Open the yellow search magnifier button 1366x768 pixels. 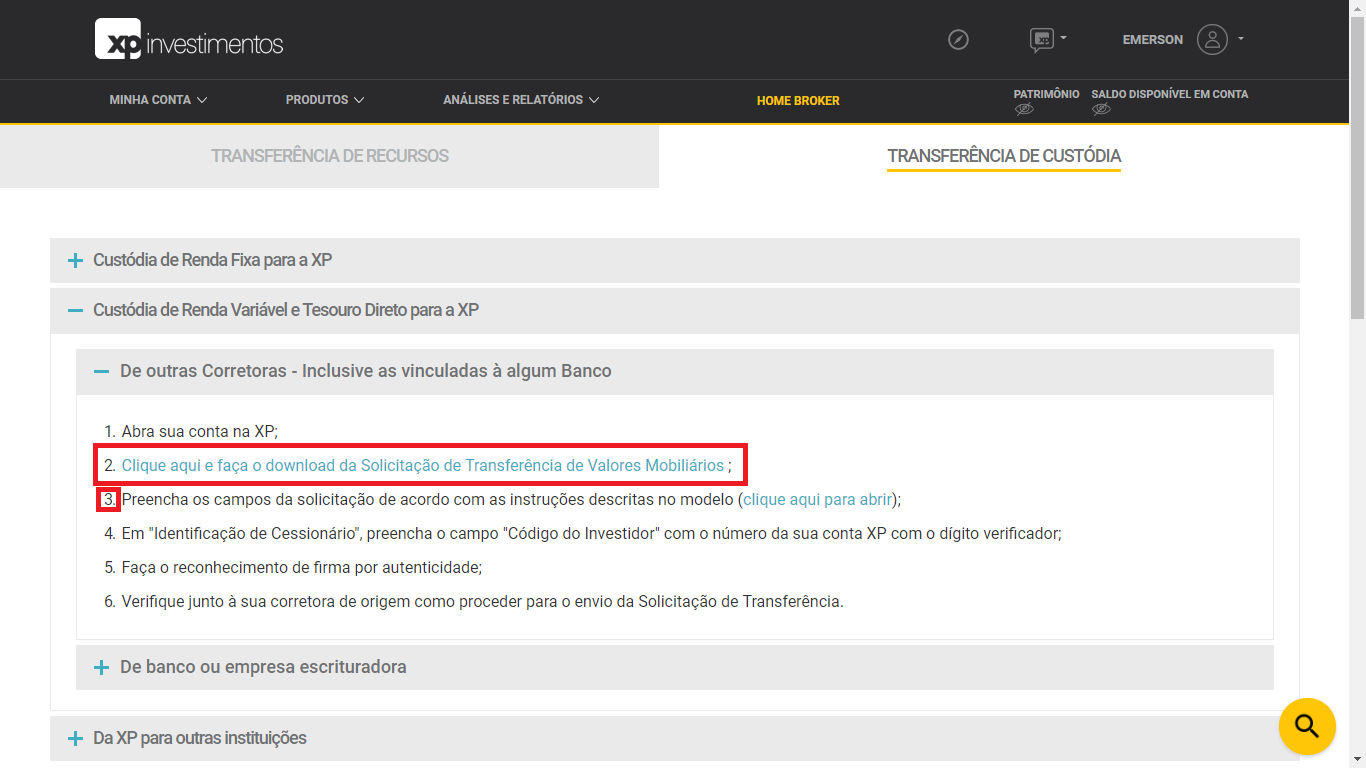pyautogui.click(x=1307, y=726)
